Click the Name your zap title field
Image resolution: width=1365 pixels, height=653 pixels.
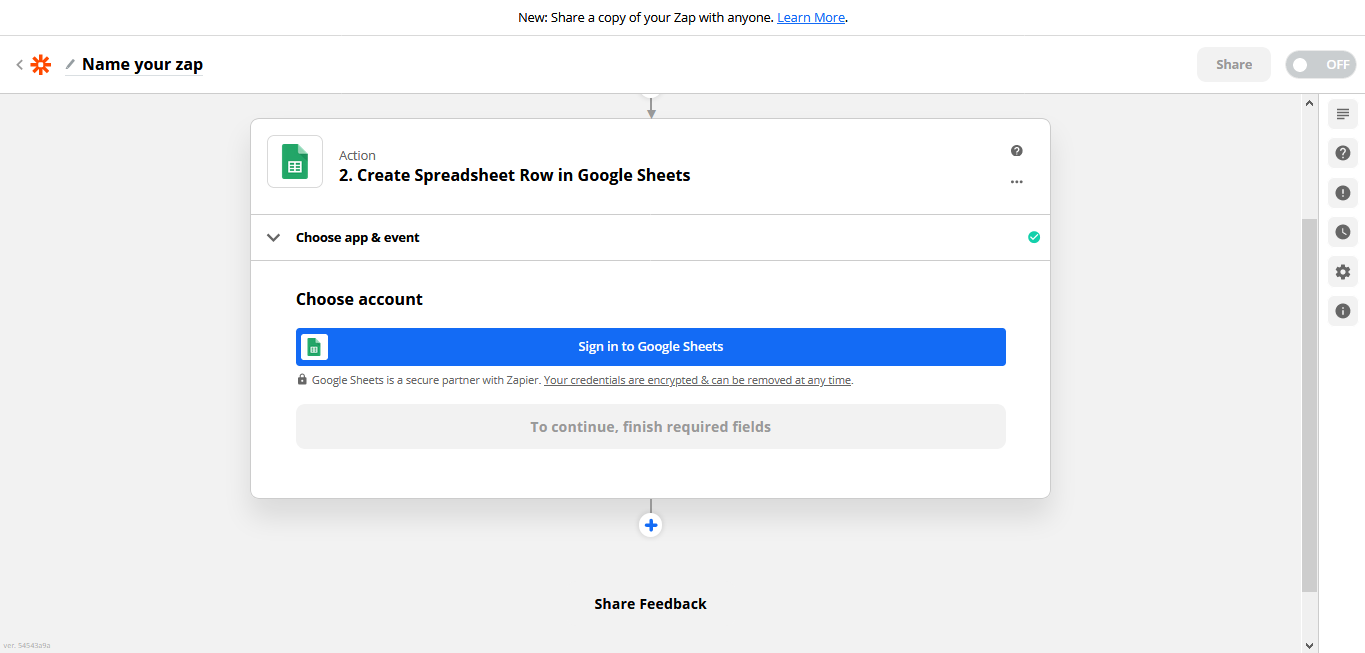pos(142,65)
